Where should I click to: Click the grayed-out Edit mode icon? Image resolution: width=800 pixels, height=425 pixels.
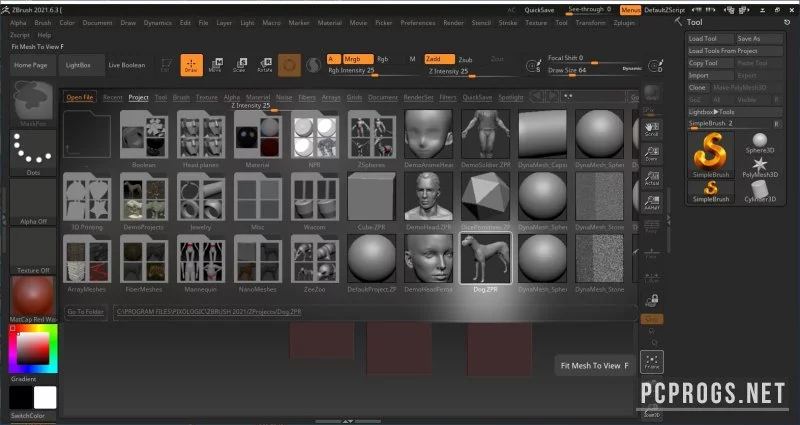[166, 65]
